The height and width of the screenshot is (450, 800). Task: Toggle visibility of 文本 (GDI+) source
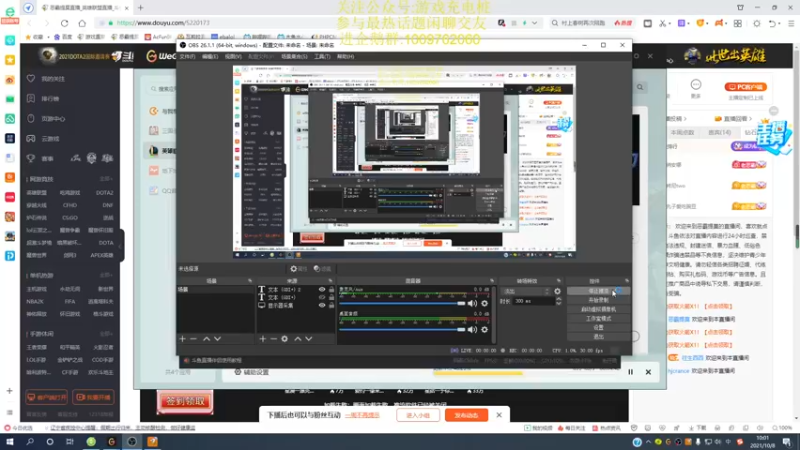(x=322, y=297)
